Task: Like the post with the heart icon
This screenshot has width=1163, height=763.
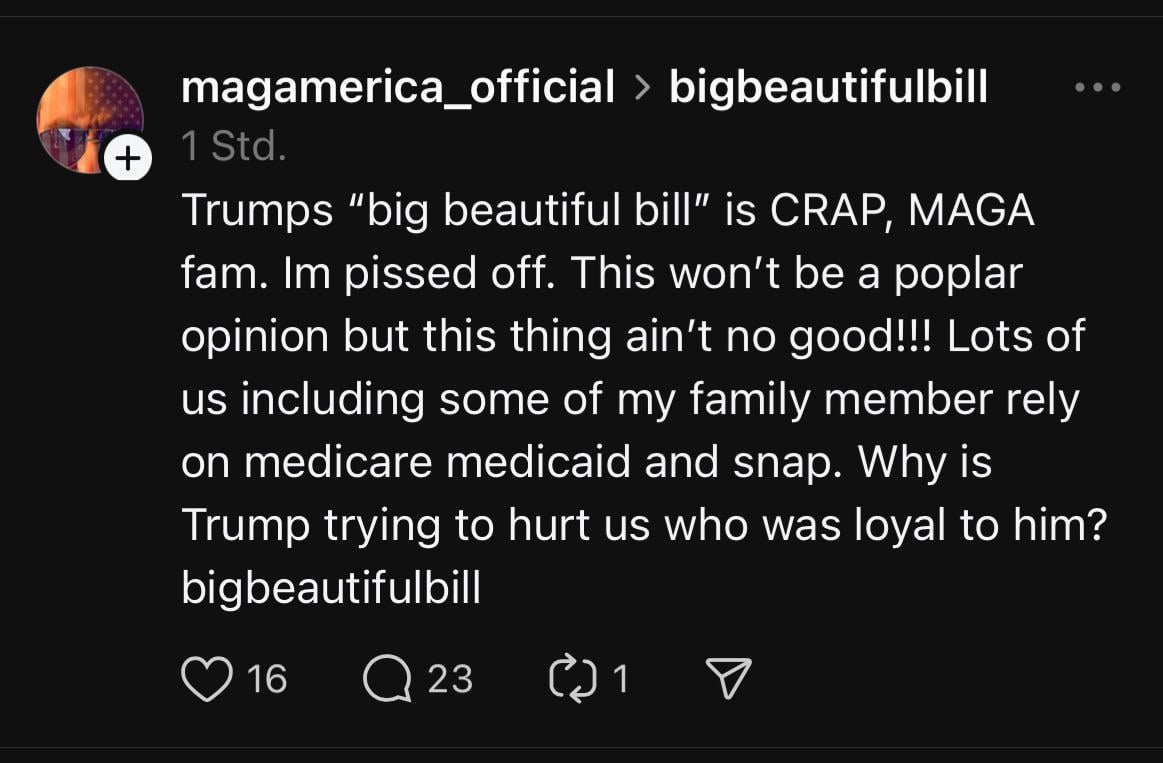Action: (207, 678)
